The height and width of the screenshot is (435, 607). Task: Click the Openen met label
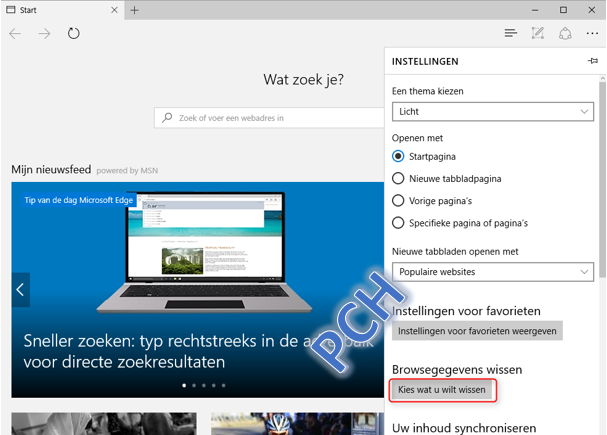[x=417, y=138]
